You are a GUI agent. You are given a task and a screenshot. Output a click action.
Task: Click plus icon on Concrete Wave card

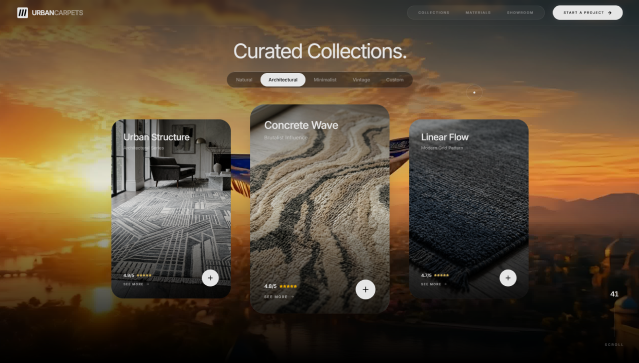click(x=365, y=289)
